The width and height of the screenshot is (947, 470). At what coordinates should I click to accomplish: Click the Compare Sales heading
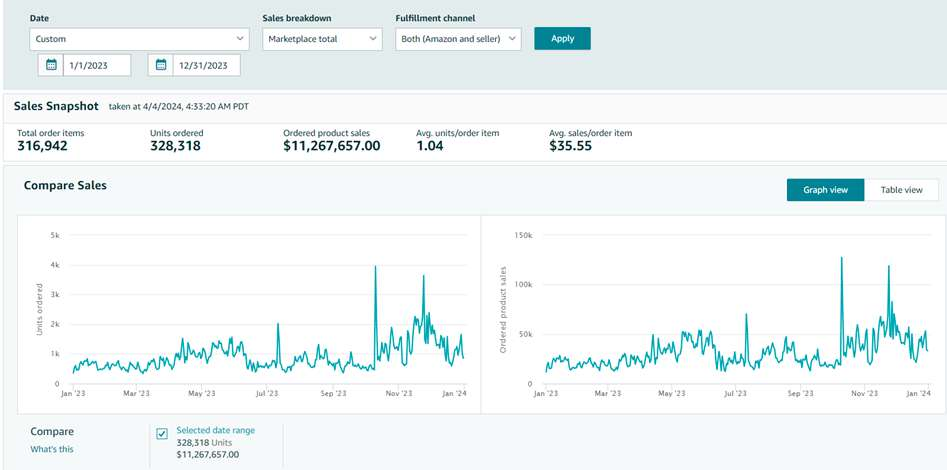65,185
